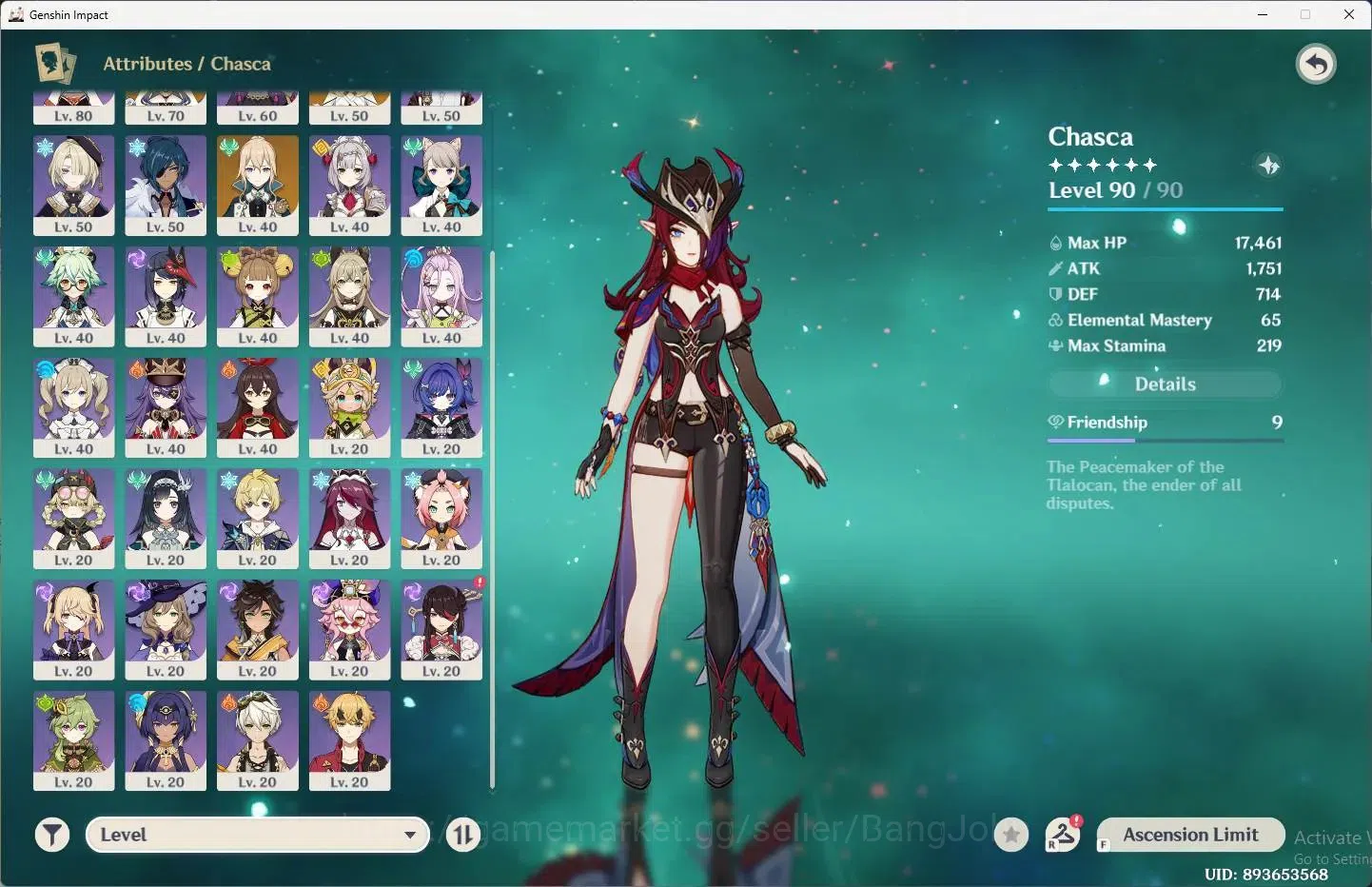The width and height of the screenshot is (1372, 887).
Task: Select Diona's Lv. 20 portrait
Action: pos(441,519)
